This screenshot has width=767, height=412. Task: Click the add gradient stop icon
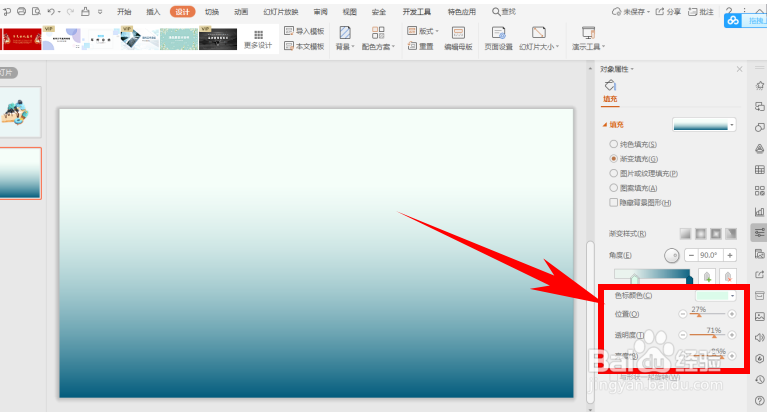707,276
